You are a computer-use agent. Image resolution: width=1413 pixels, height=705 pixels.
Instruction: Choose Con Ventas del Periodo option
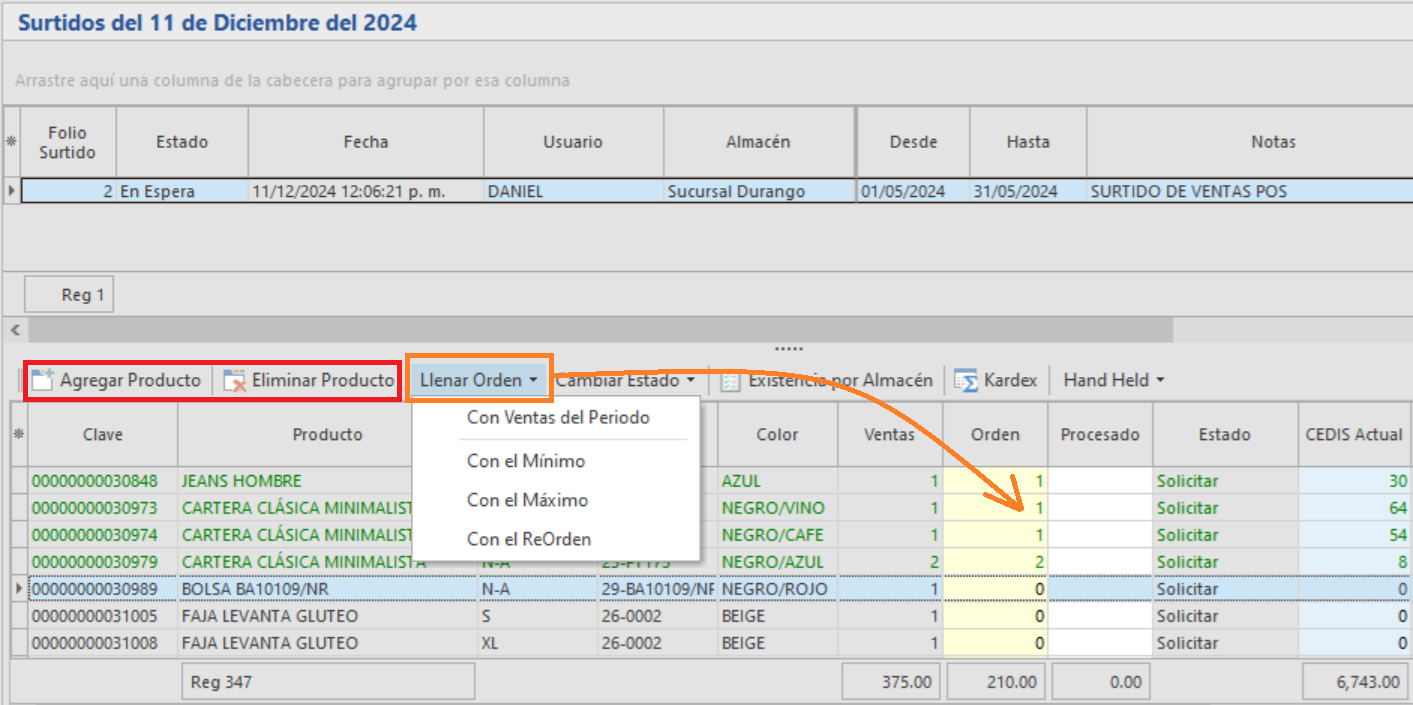click(x=558, y=418)
